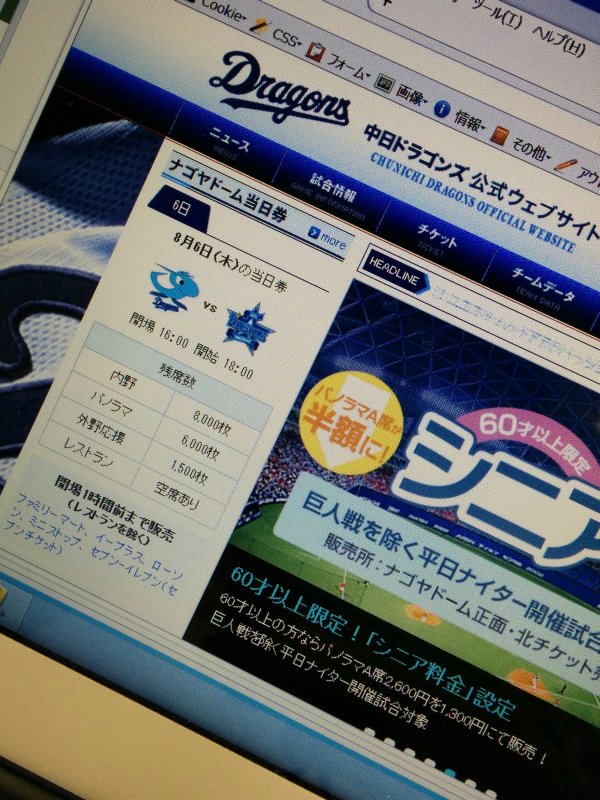This screenshot has height=800, width=600.
Task: Click the blue 情報 info icon
Action: click(441, 108)
